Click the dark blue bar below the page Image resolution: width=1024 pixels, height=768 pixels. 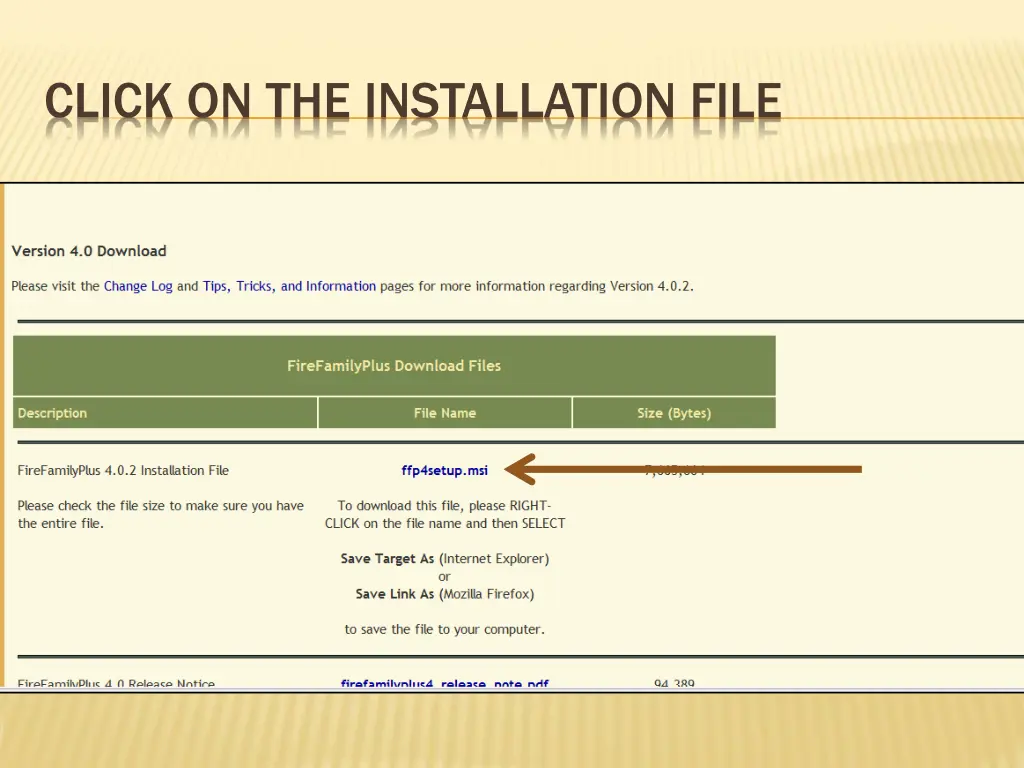pyautogui.click(x=512, y=690)
